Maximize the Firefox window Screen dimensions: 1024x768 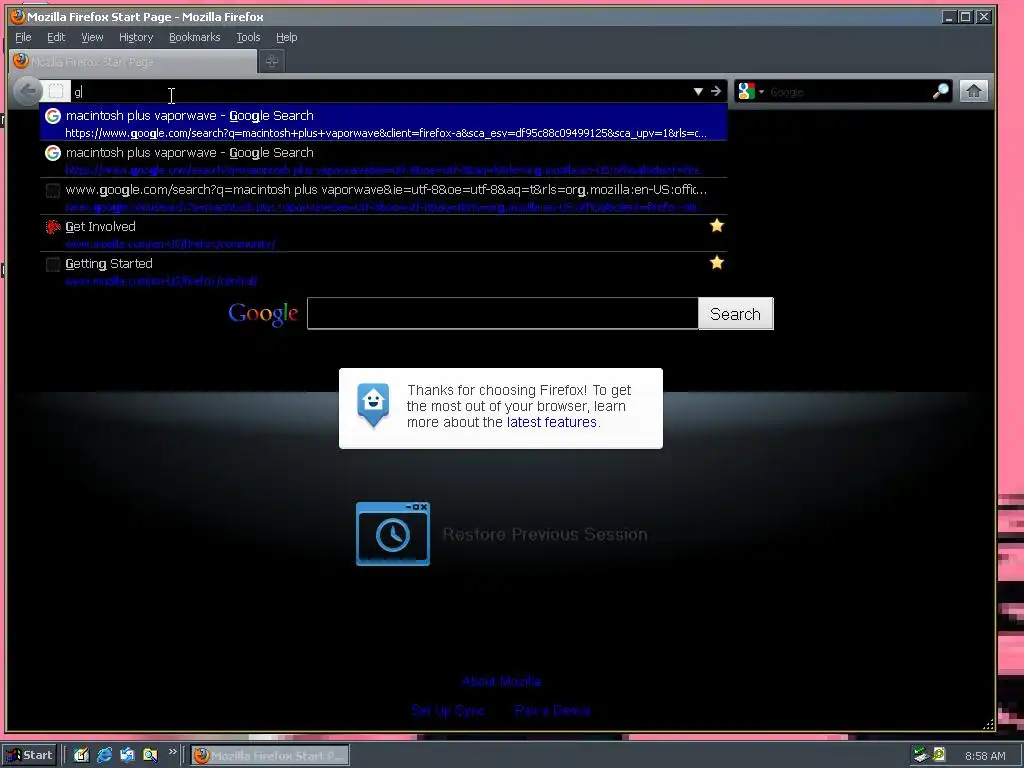pos(966,17)
